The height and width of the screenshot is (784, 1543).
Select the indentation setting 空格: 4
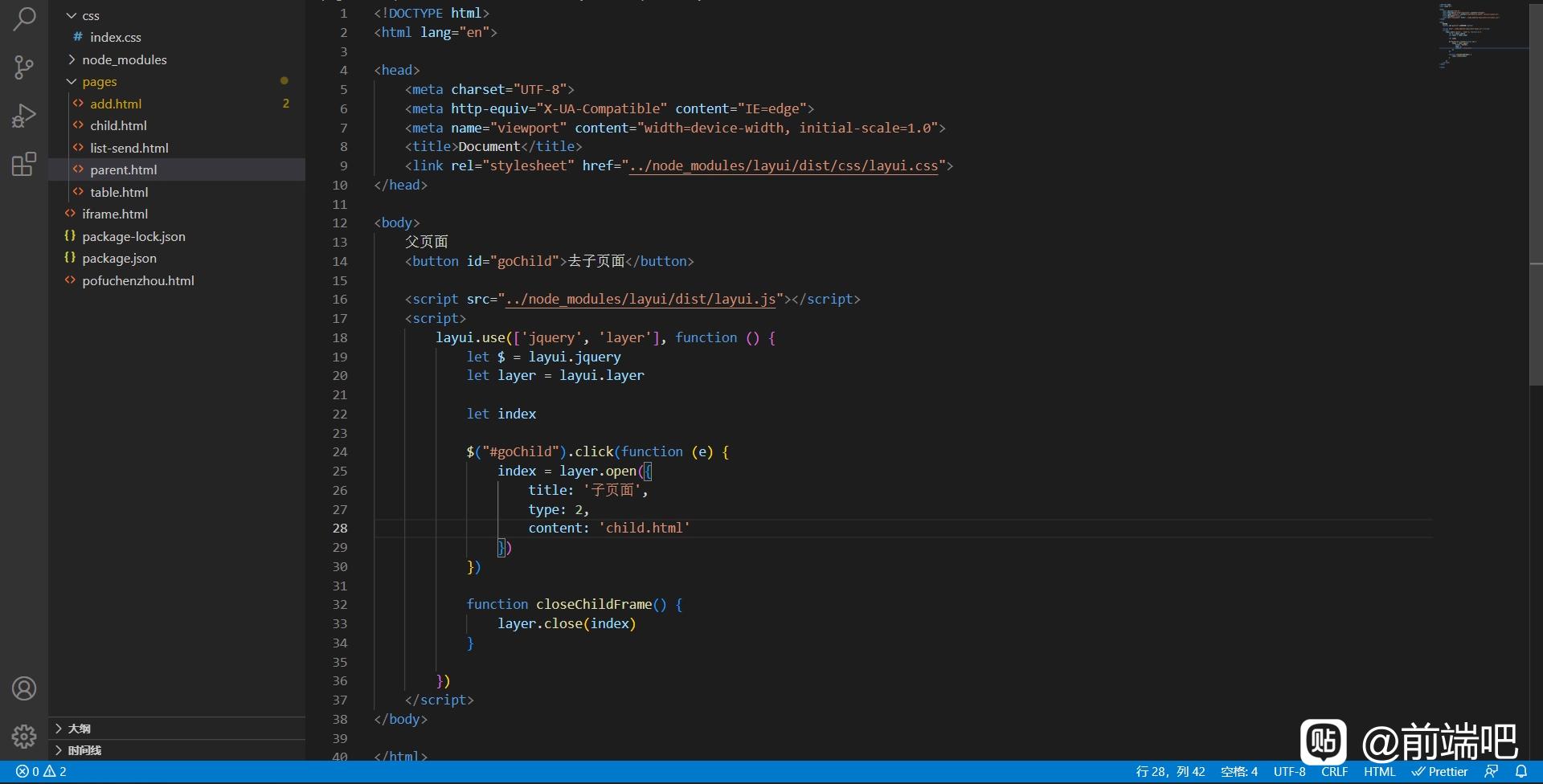pyautogui.click(x=1239, y=772)
